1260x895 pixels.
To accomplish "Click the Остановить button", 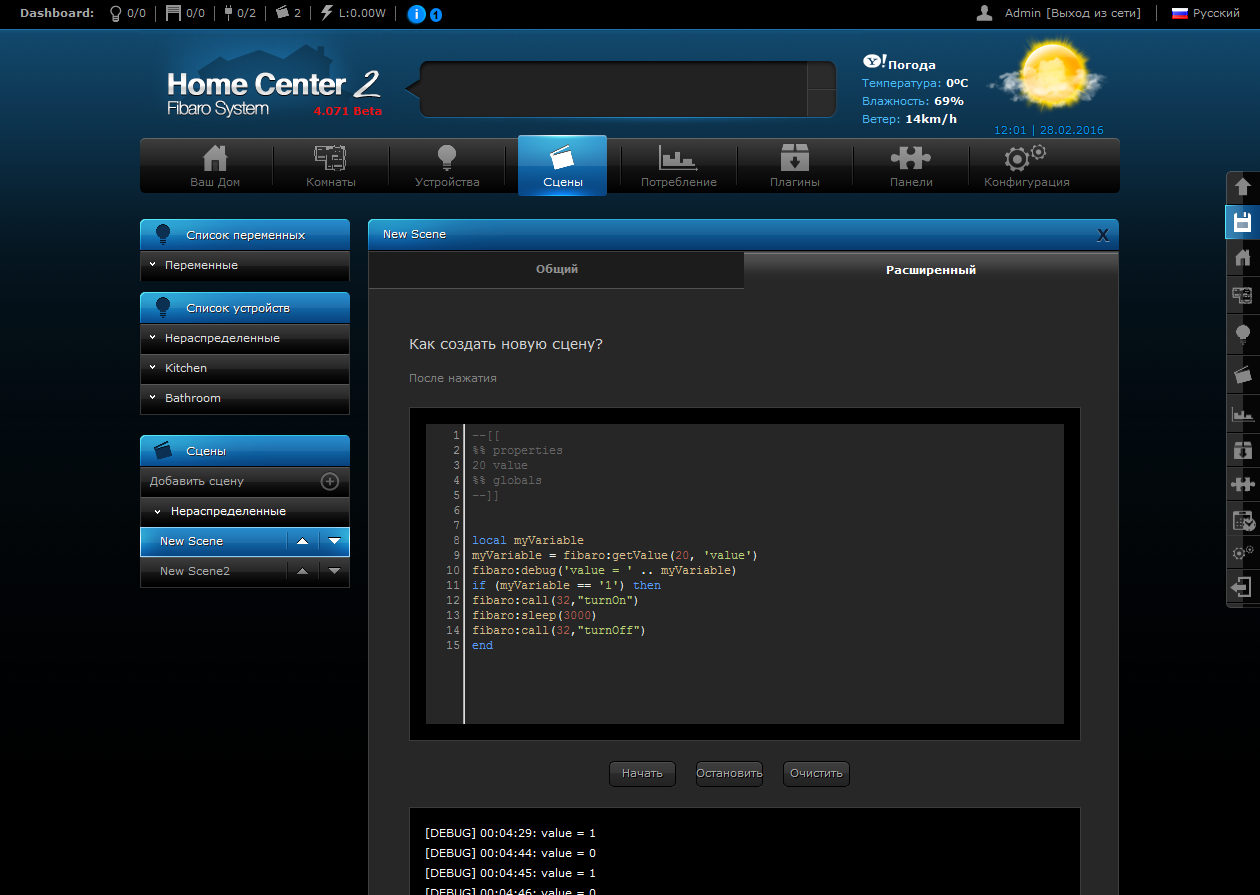I will pos(729,773).
